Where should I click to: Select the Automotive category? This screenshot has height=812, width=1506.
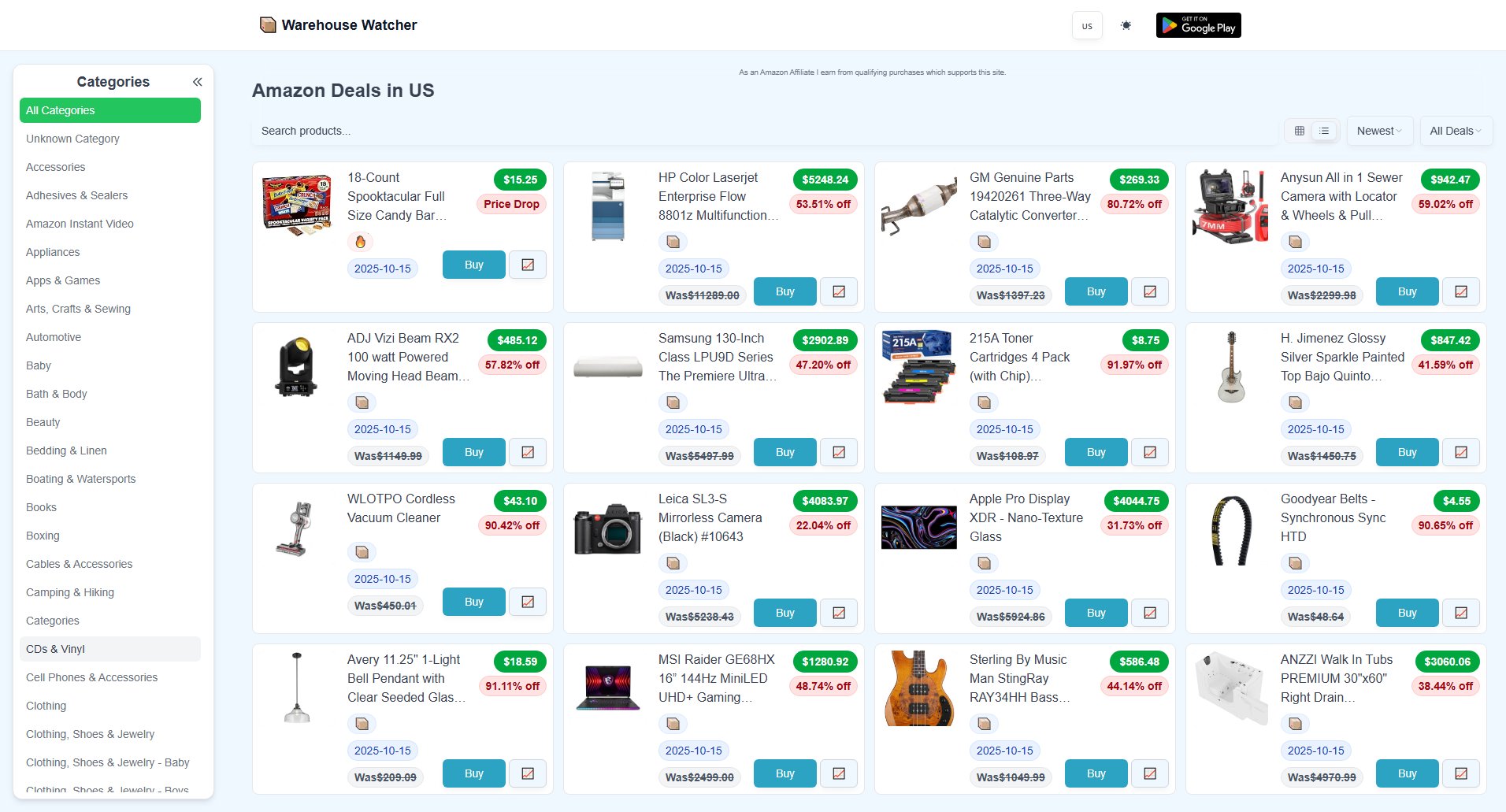pos(54,337)
